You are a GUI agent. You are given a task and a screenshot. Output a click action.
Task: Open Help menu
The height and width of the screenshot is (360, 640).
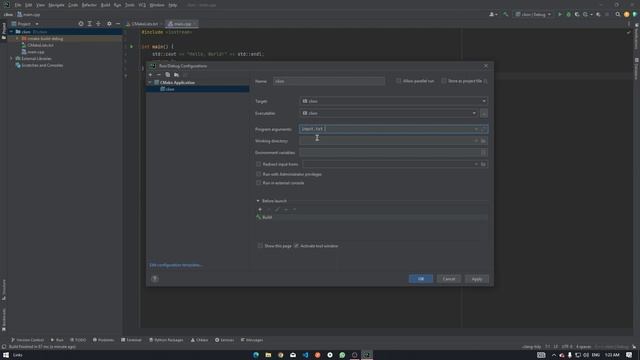173,5
